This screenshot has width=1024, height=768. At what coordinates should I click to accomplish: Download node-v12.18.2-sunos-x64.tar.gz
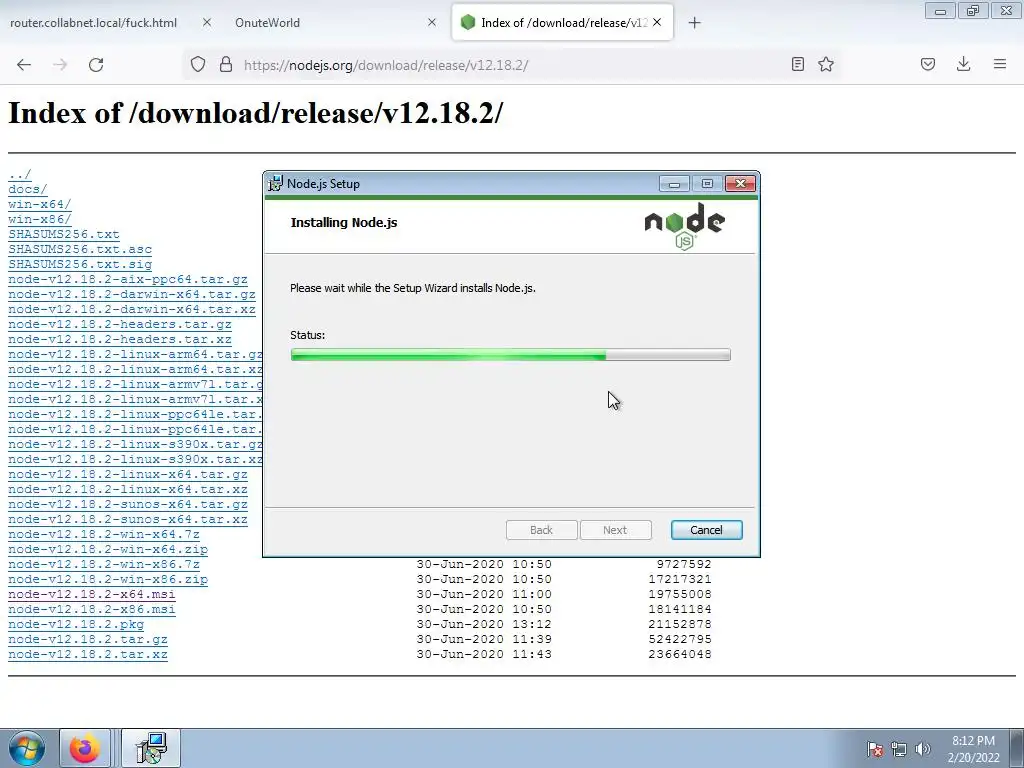tap(128, 505)
